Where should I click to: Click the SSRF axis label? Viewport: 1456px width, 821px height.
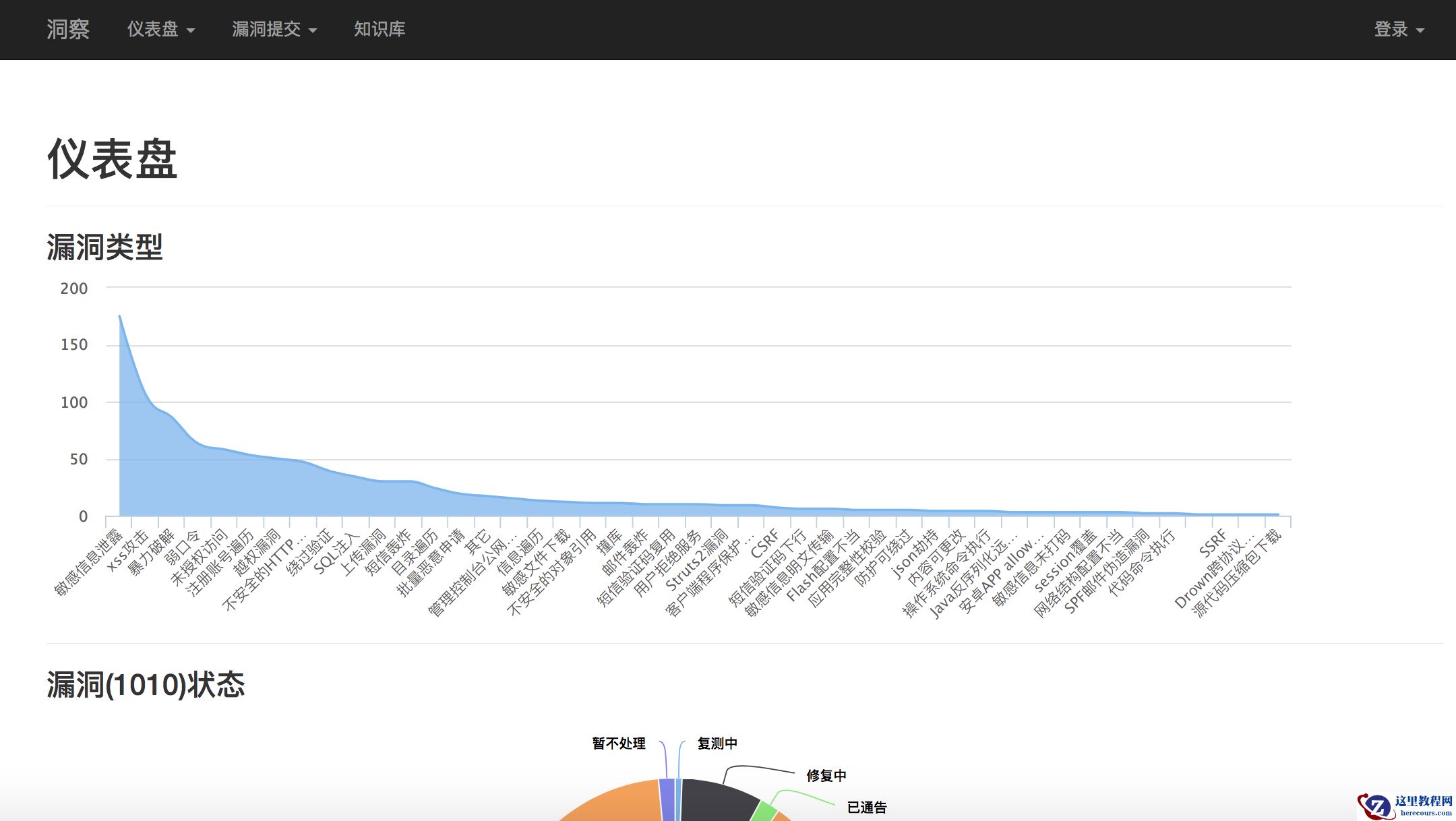1213,544
